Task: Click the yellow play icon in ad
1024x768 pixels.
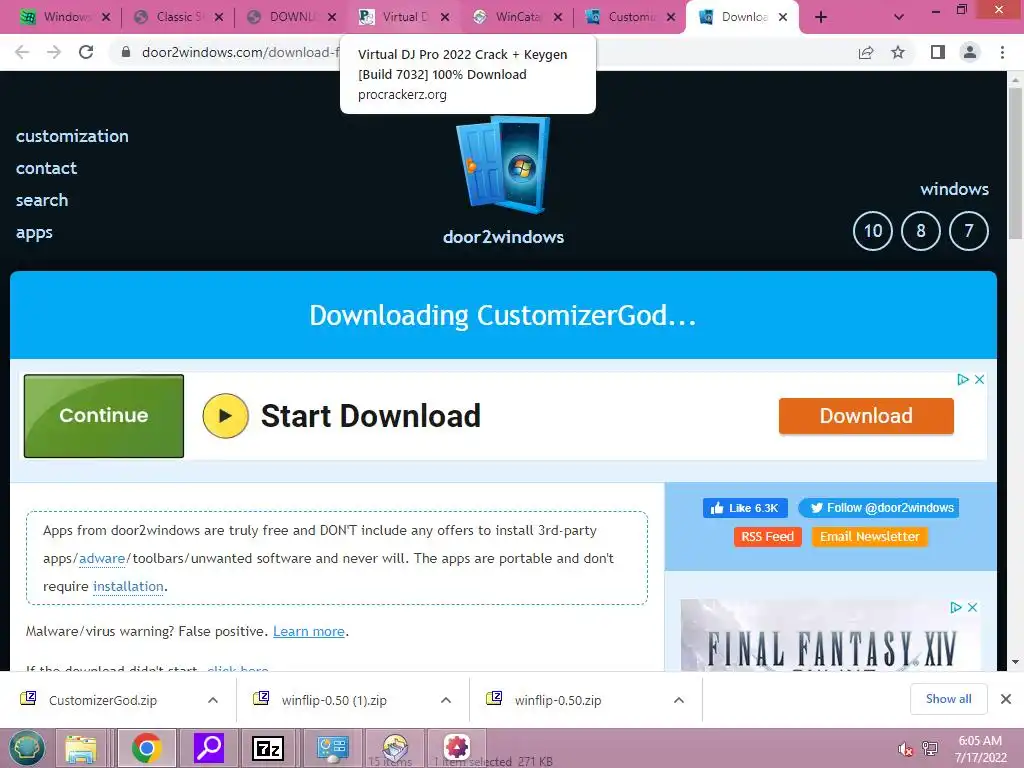Action: (225, 415)
